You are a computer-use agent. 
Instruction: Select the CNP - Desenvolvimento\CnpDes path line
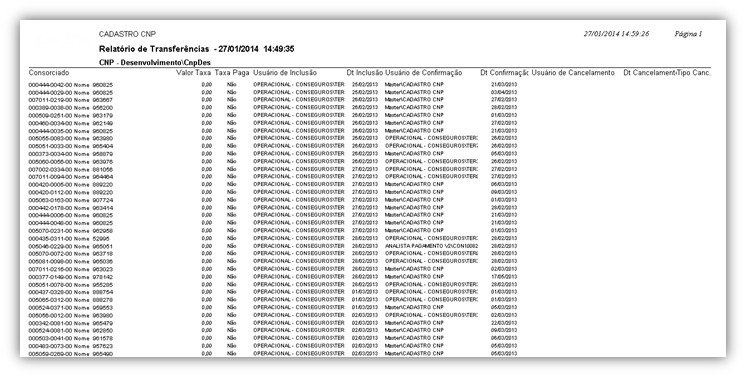pyautogui.click(x=155, y=62)
